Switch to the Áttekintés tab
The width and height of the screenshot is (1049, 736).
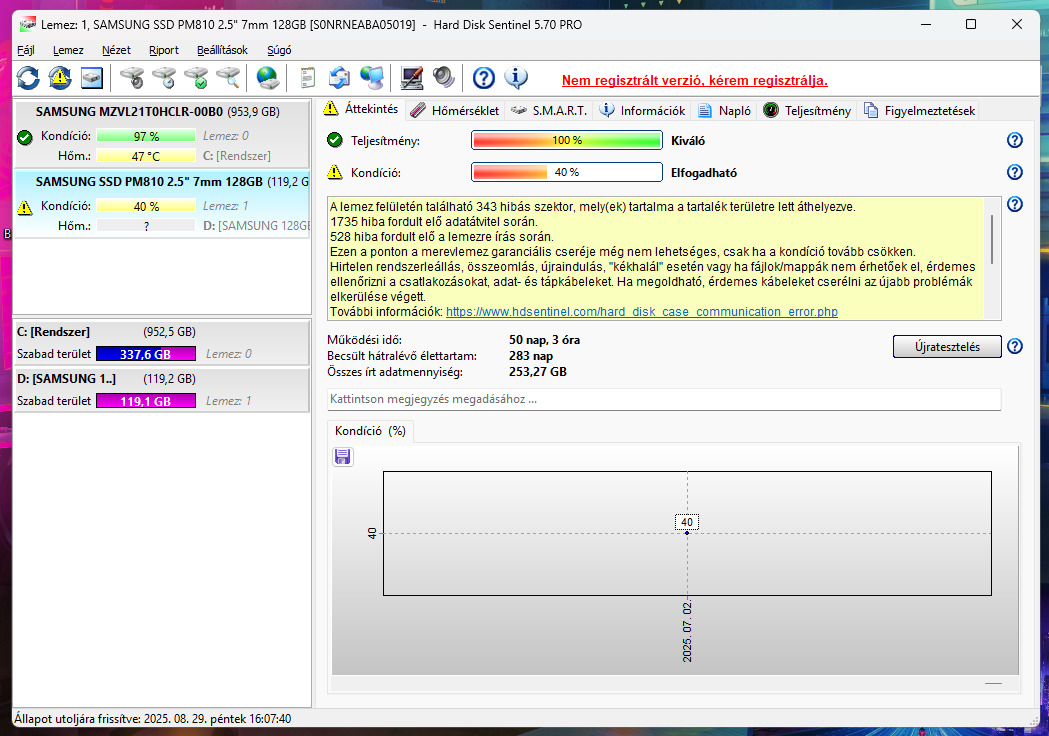point(361,109)
